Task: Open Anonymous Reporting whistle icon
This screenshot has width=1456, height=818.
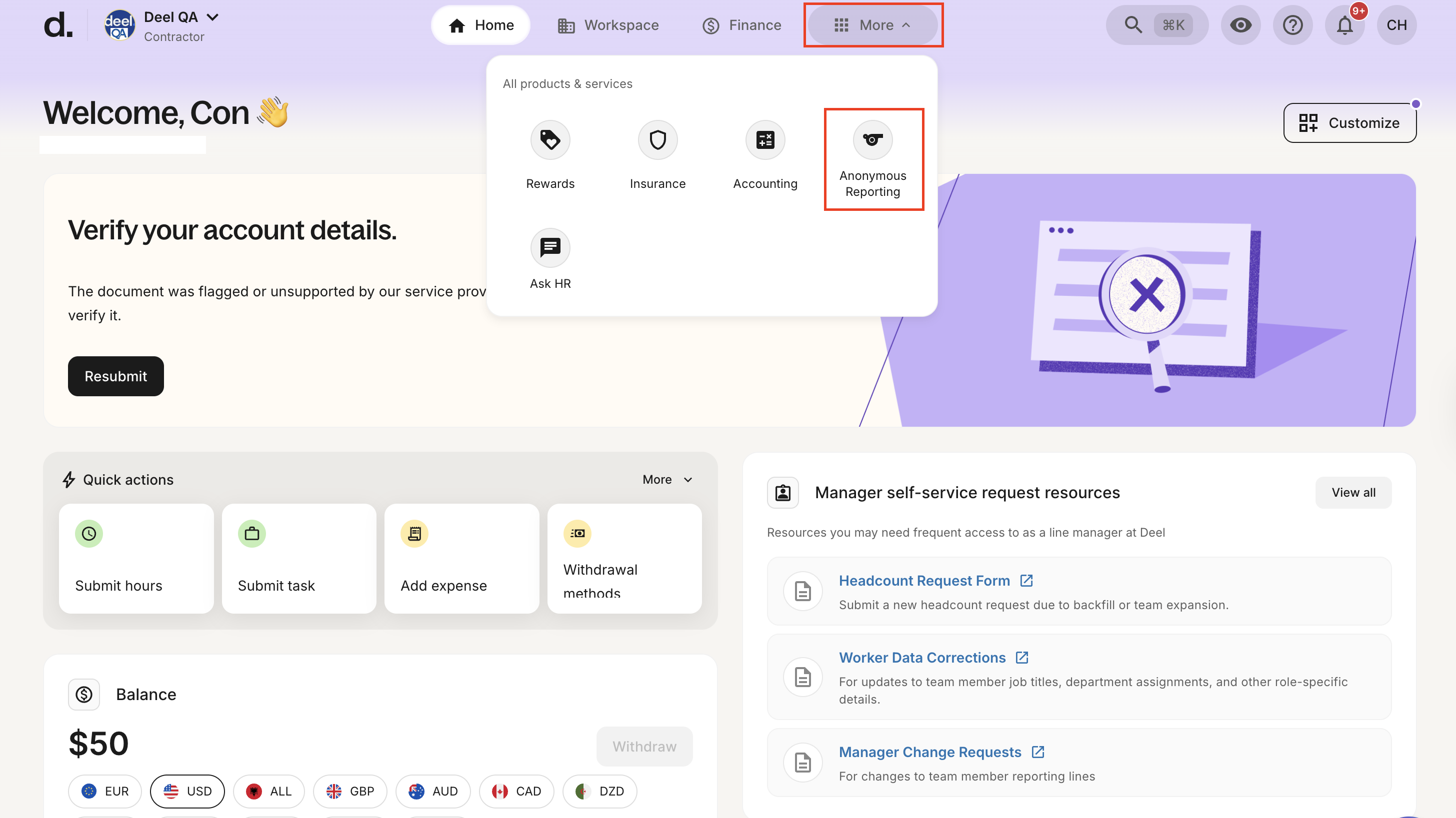Action: pyautogui.click(x=872, y=139)
